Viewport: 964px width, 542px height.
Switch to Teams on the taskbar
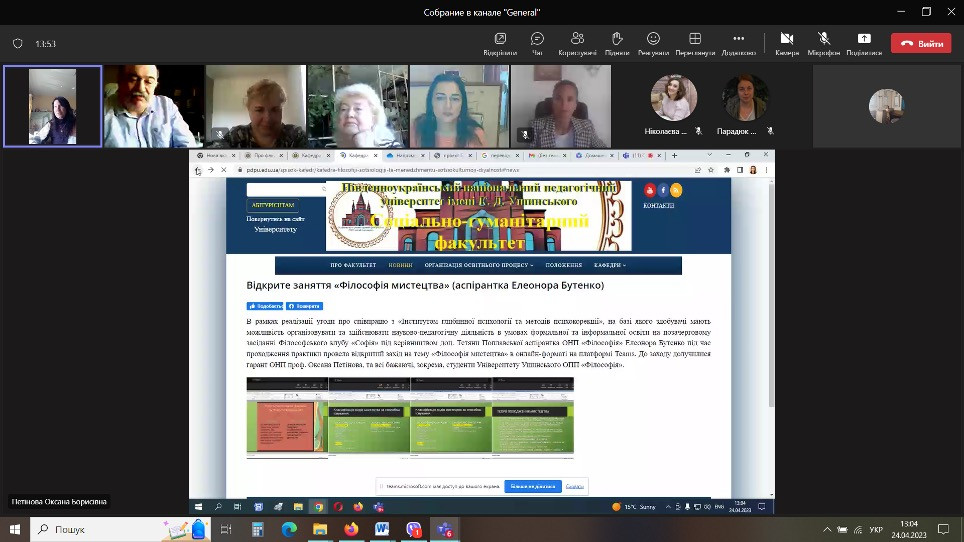pyautogui.click(x=444, y=529)
